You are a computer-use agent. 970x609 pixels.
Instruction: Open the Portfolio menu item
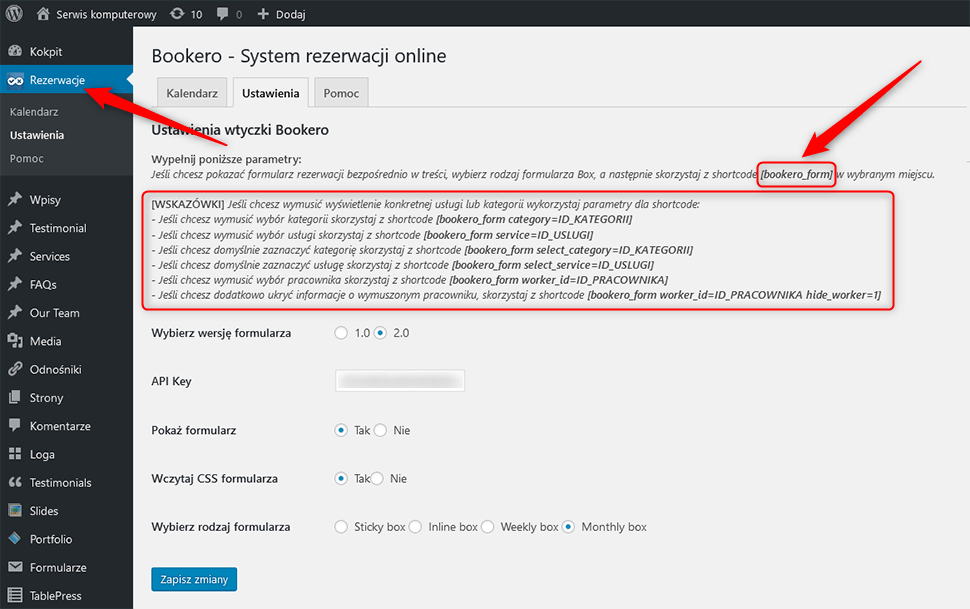66,539
